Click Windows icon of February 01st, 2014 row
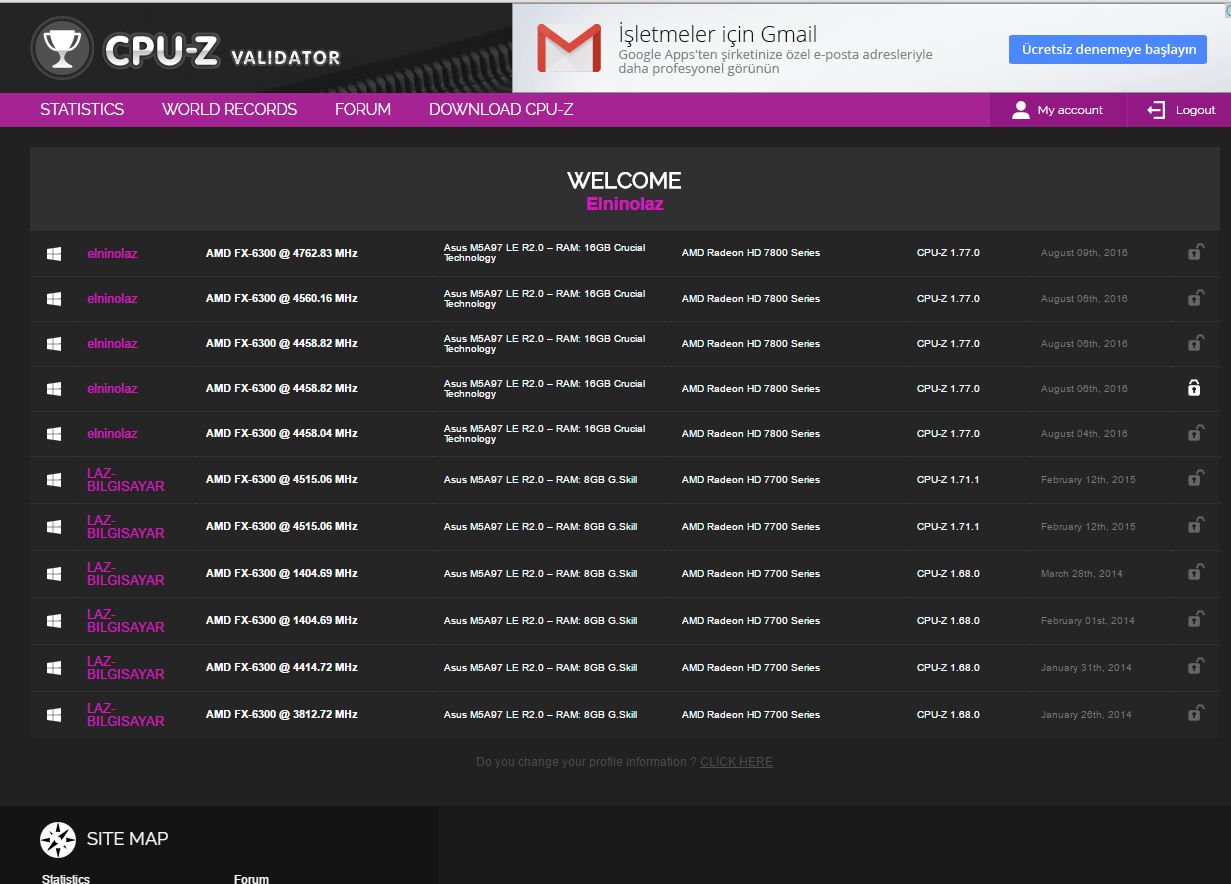The height and width of the screenshot is (884, 1231). (54, 621)
